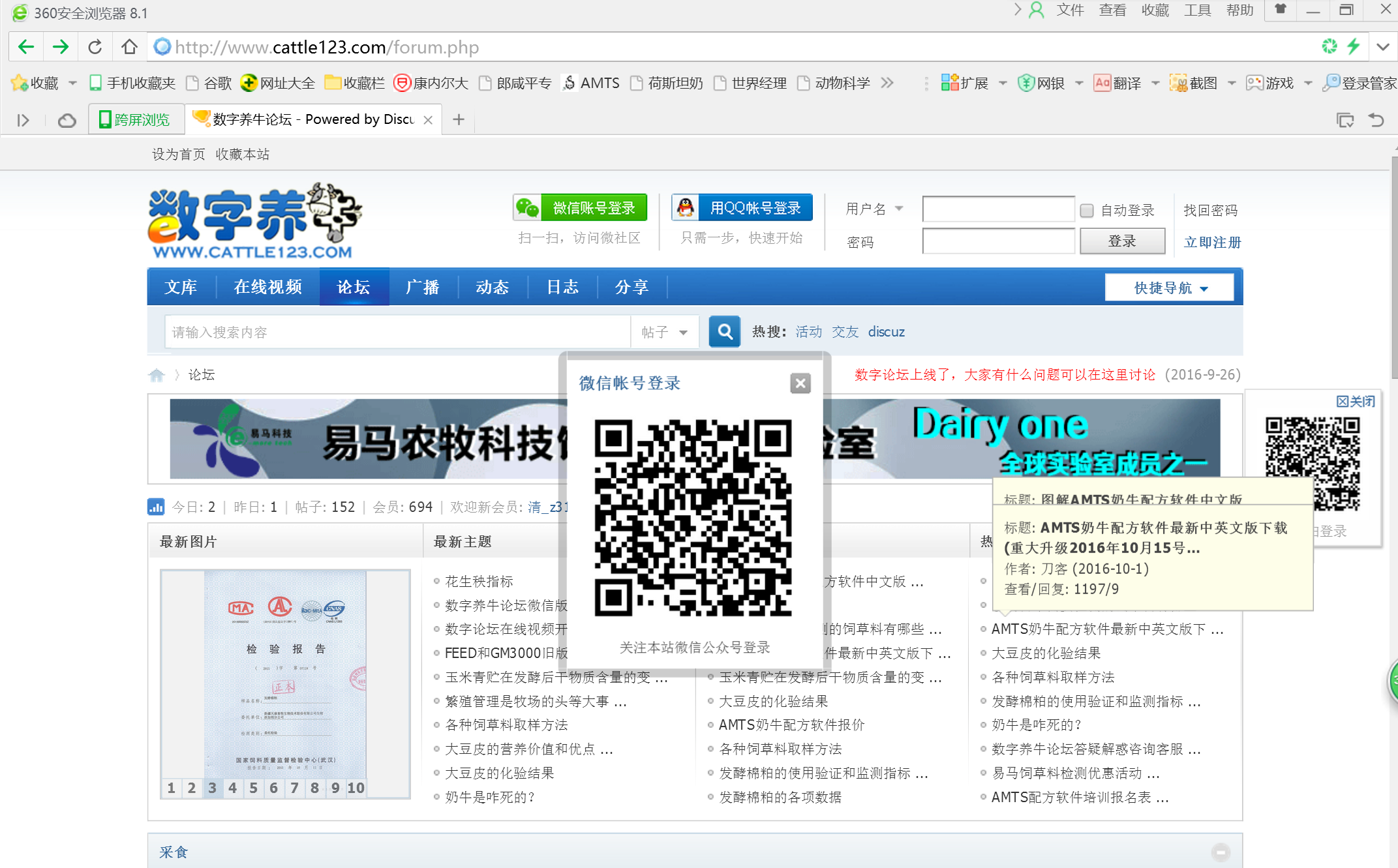The height and width of the screenshot is (868, 1398).
Task: Open the 工具 menu
Action: point(1198,10)
